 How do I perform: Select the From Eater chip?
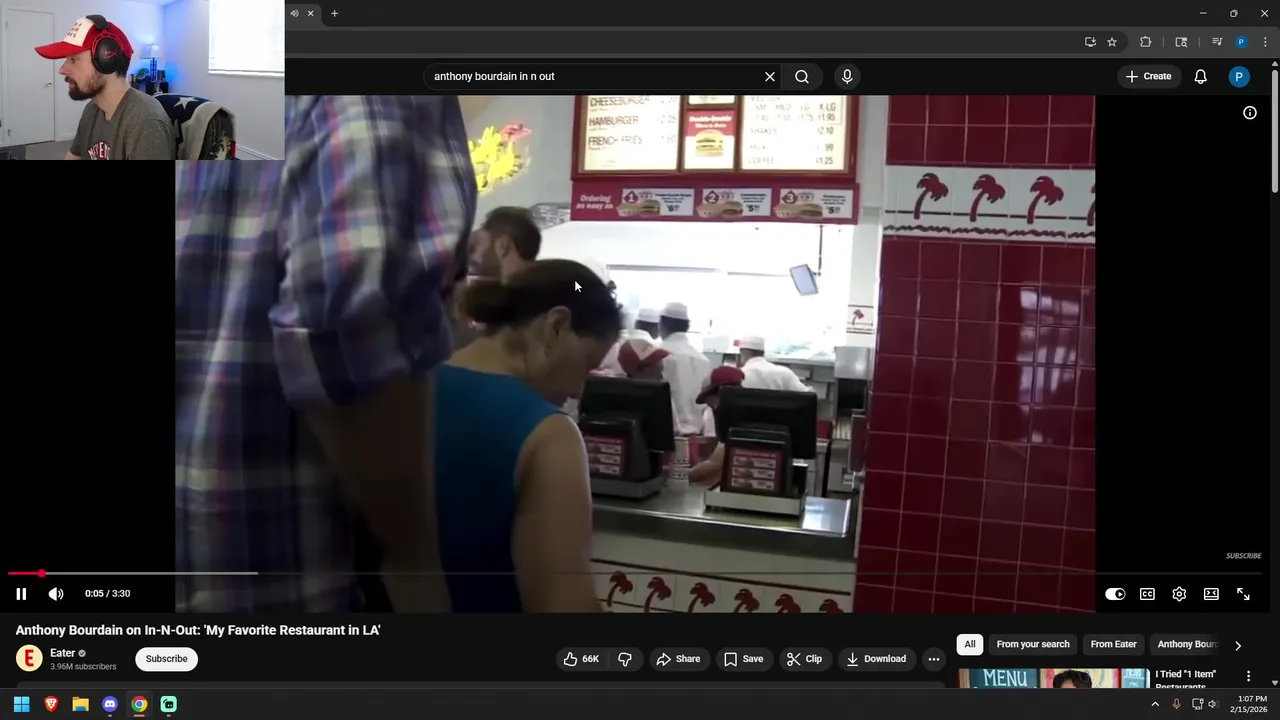(x=1113, y=645)
